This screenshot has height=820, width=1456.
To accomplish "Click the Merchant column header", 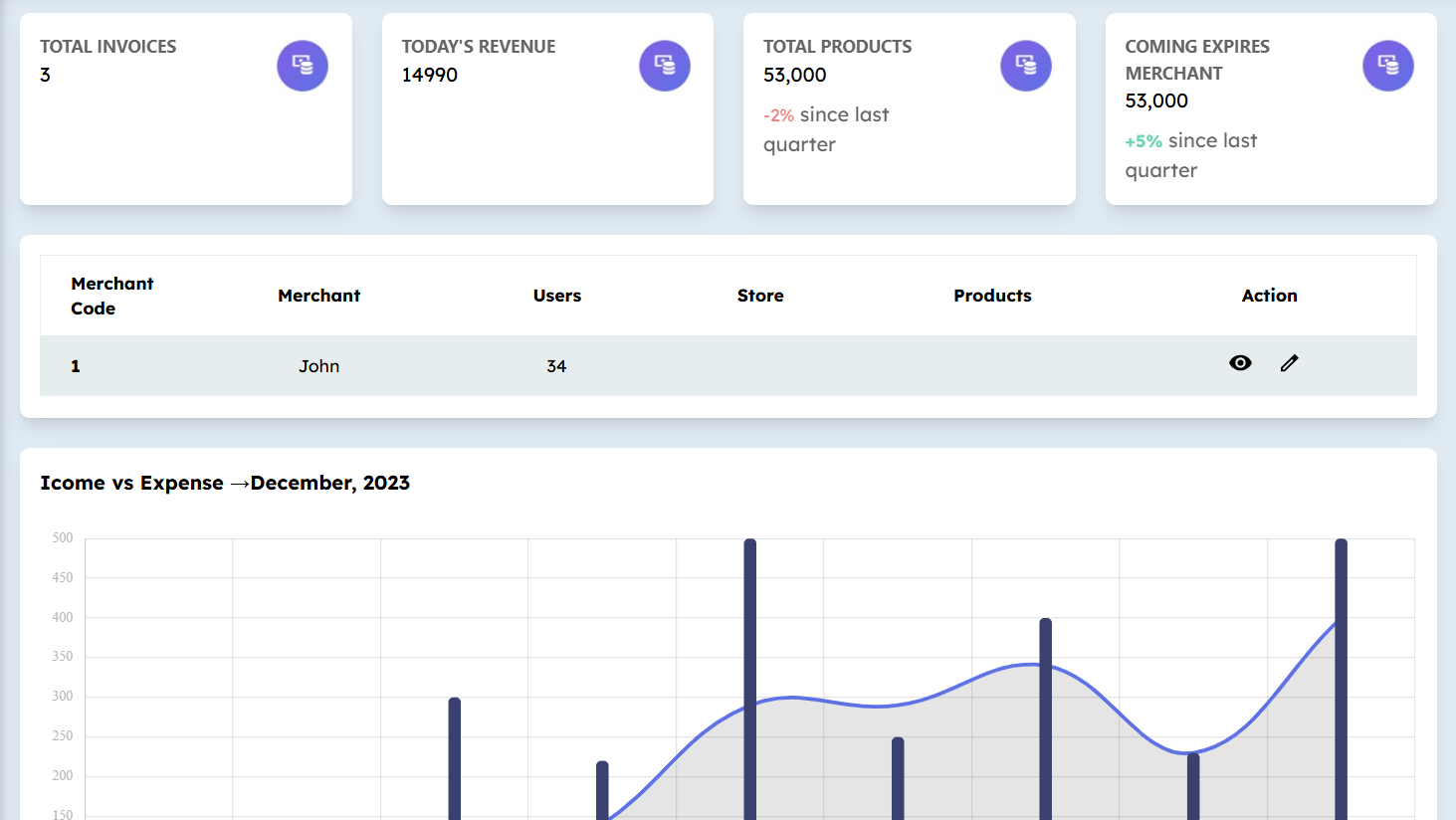I will (318, 296).
